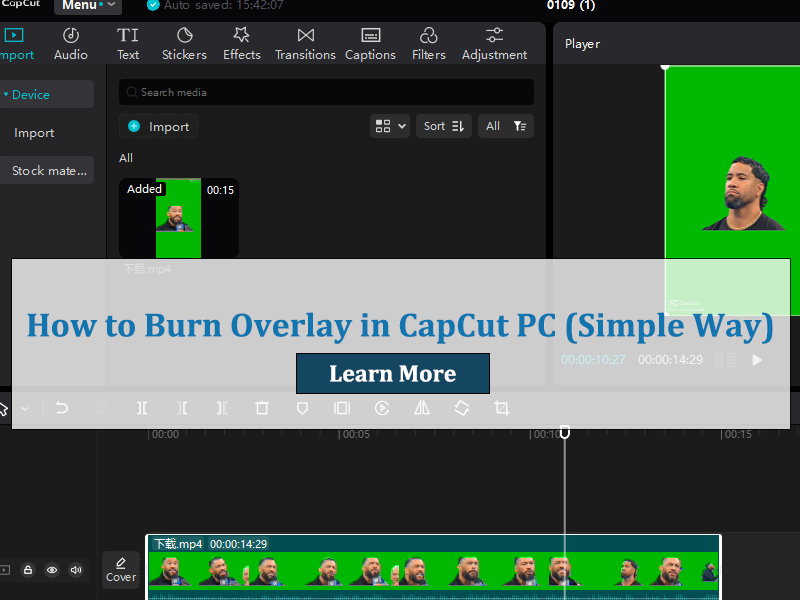Screen dimensions: 800x600
Task: Mute the track with the speaker icon
Action: [76, 569]
